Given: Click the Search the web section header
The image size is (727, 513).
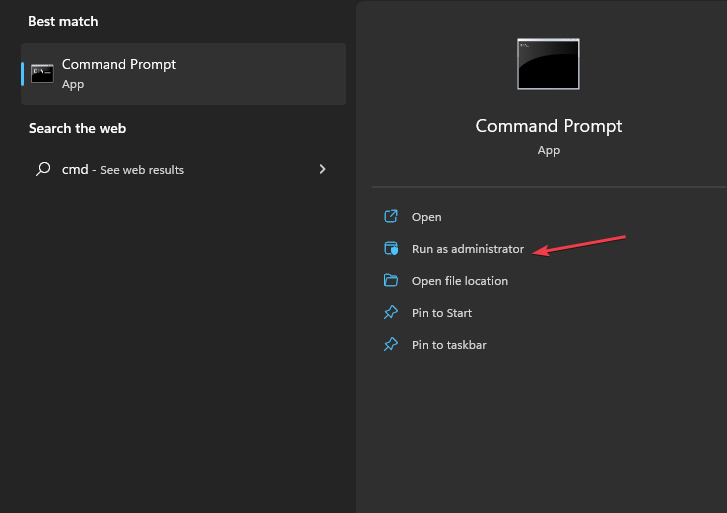Looking at the screenshot, I should pyautogui.click(x=77, y=128).
